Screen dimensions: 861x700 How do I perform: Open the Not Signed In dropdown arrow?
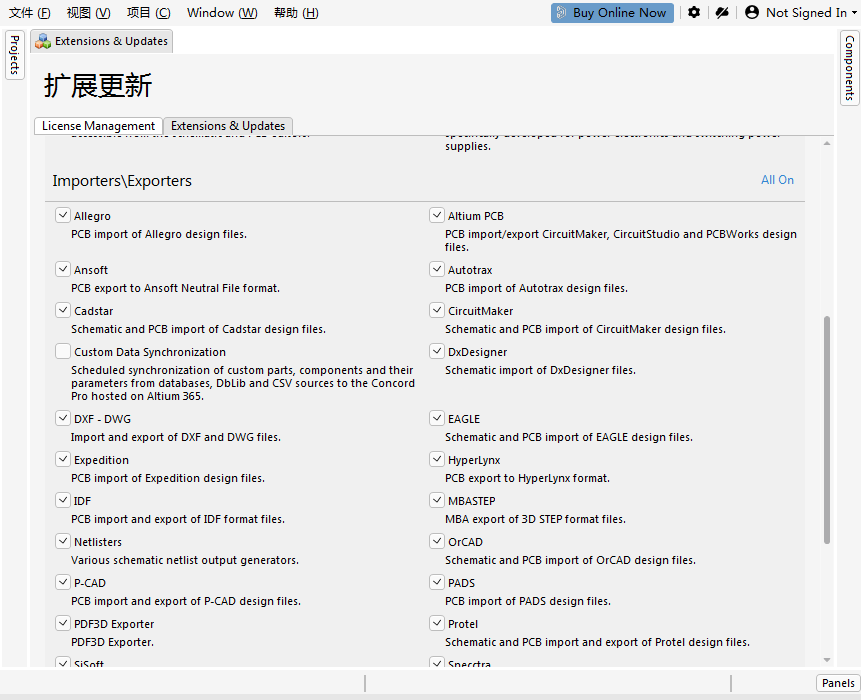(854, 13)
